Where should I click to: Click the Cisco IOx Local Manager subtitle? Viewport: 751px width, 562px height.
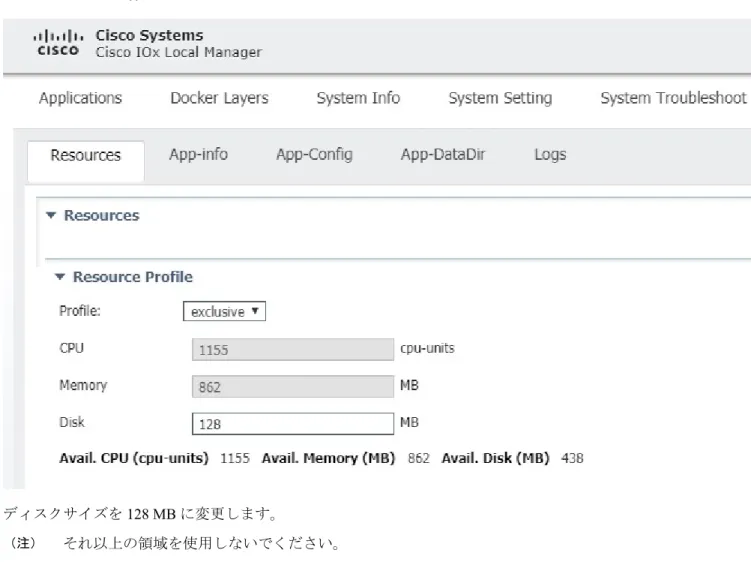pyautogui.click(x=179, y=52)
